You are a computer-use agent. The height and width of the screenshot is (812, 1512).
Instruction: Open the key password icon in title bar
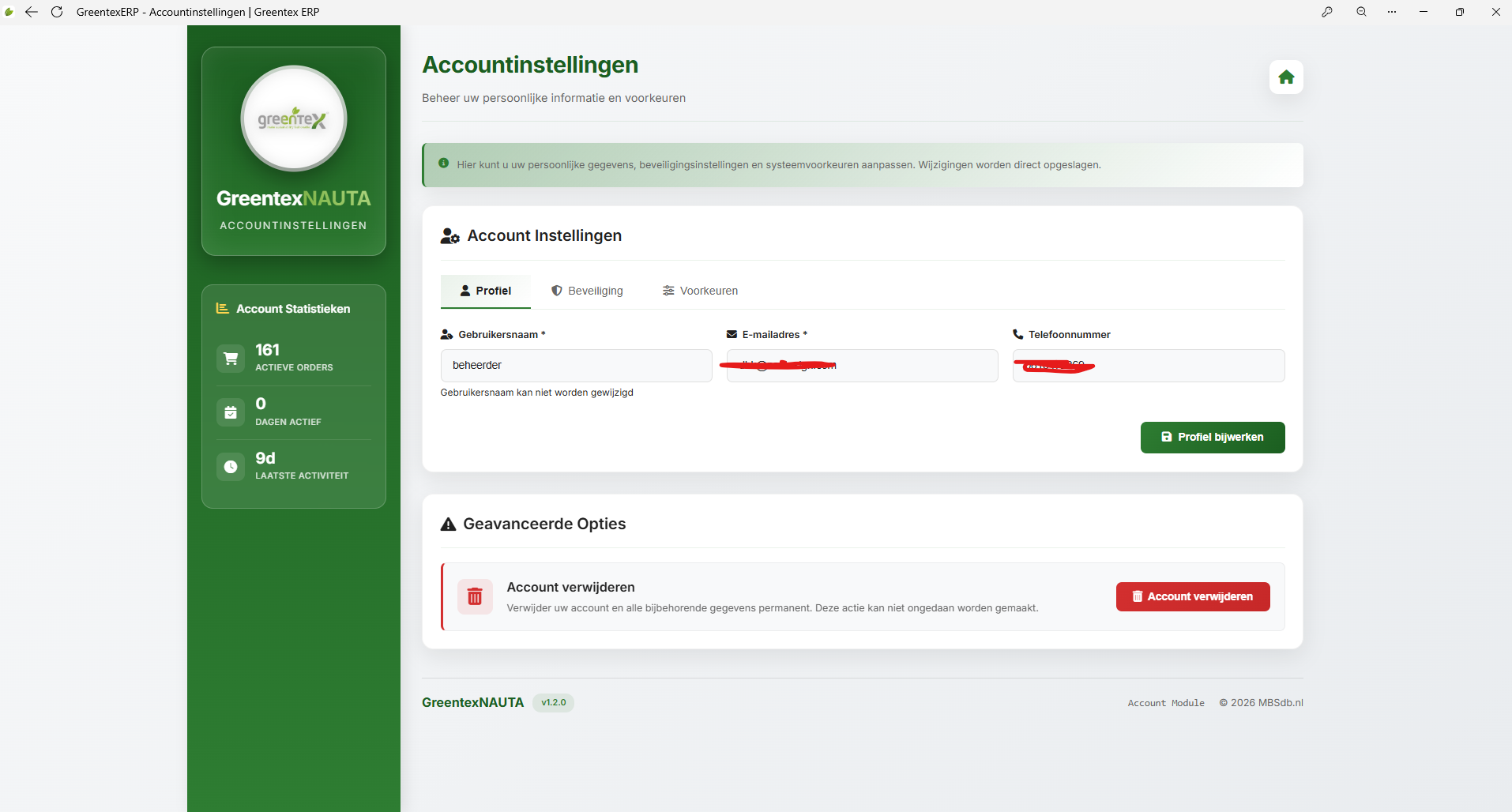pos(1327,12)
